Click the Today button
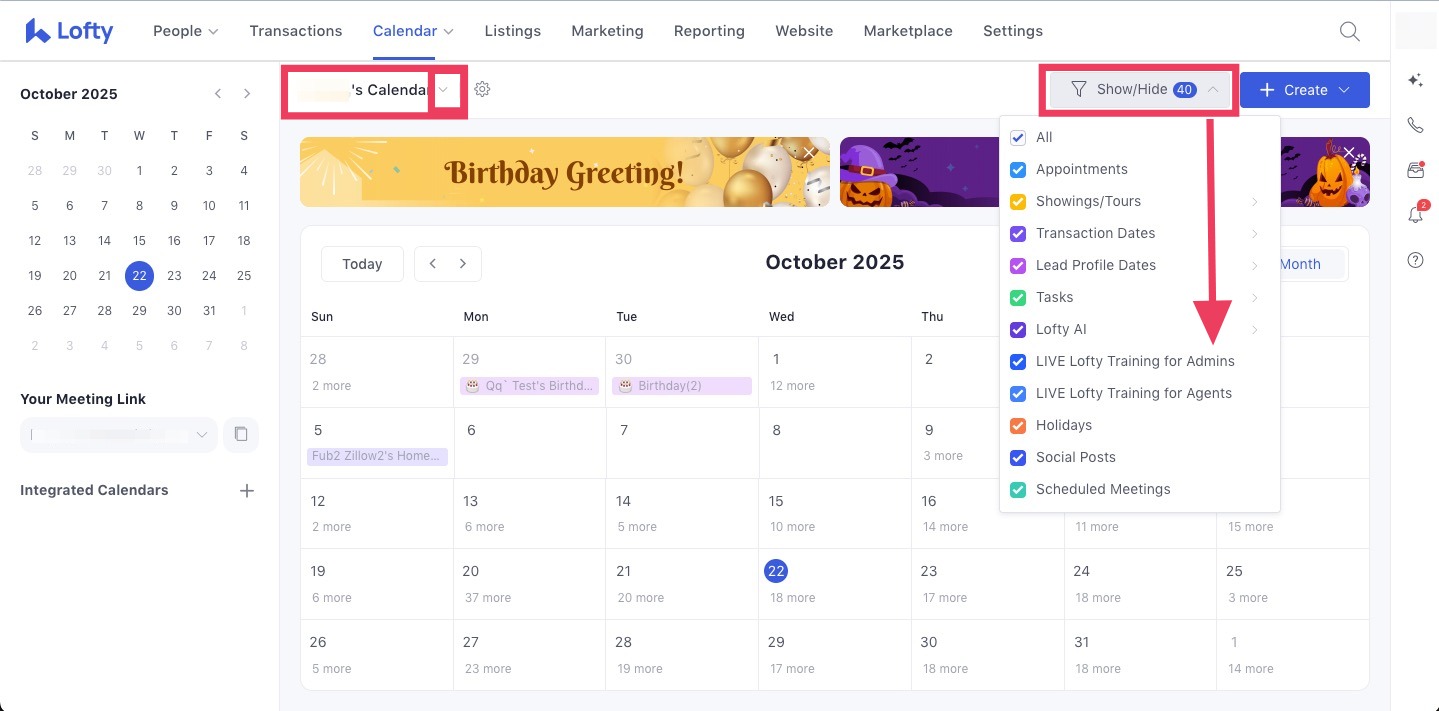The image size is (1439, 711). click(362, 263)
